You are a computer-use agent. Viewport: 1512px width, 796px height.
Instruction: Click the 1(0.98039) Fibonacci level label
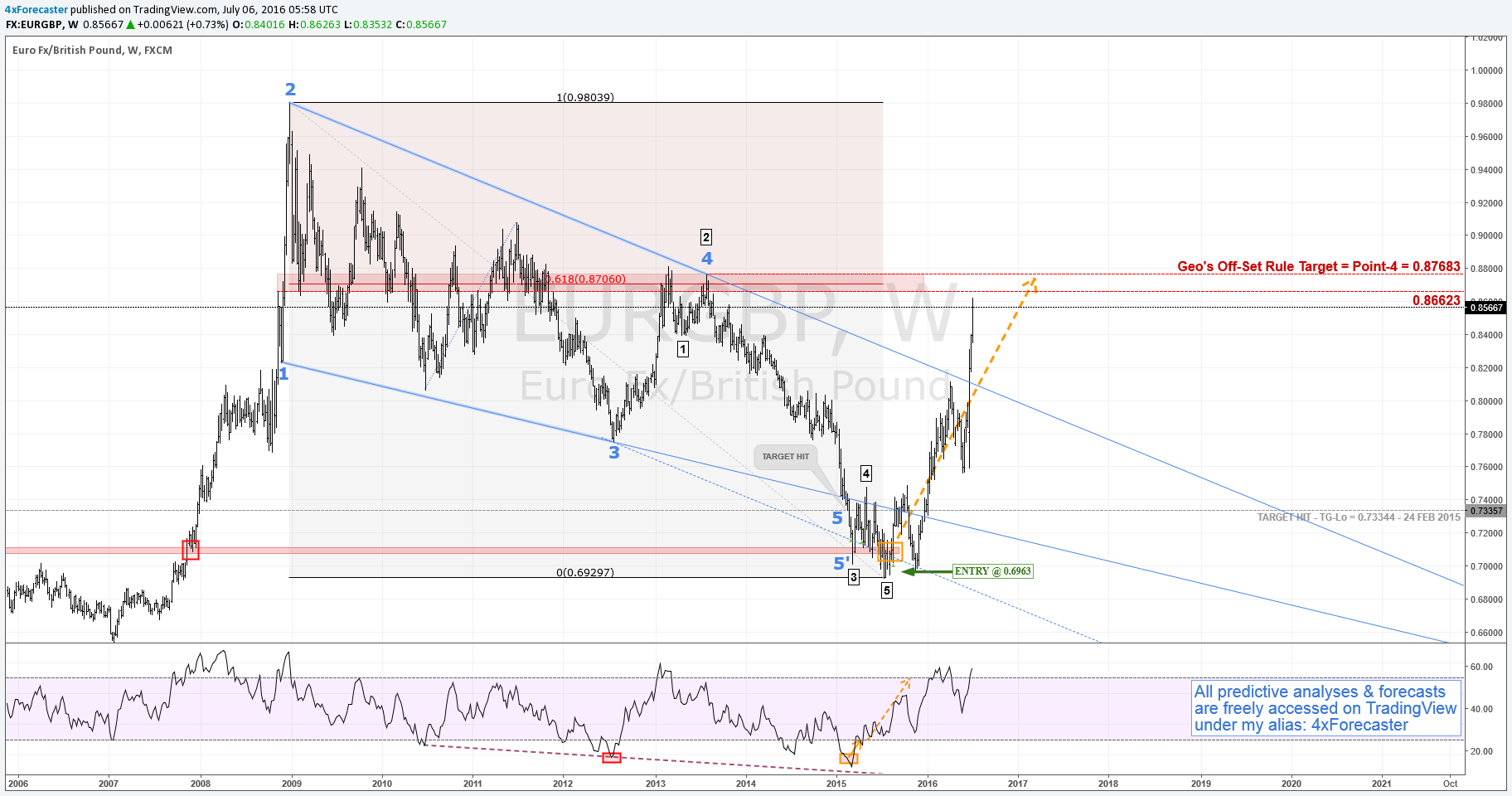pos(585,98)
